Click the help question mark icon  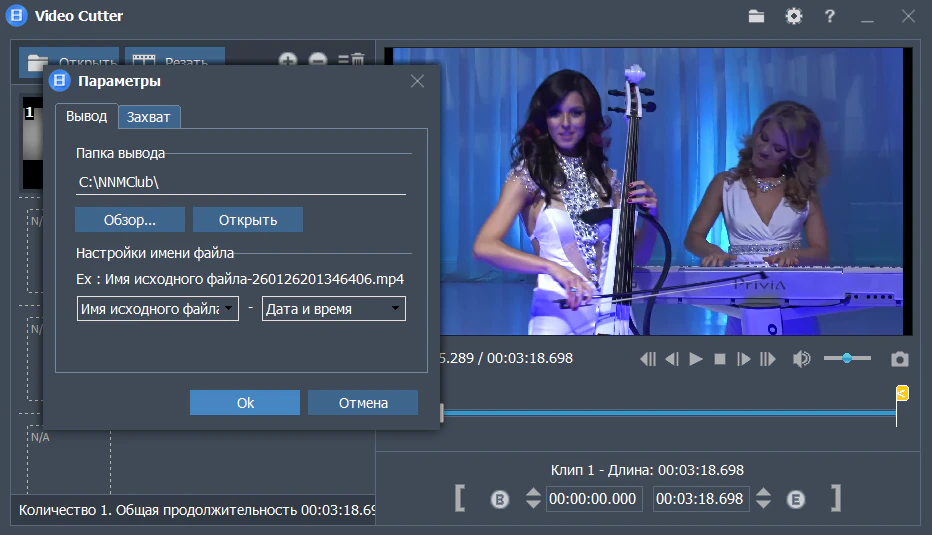(x=829, y=16)
